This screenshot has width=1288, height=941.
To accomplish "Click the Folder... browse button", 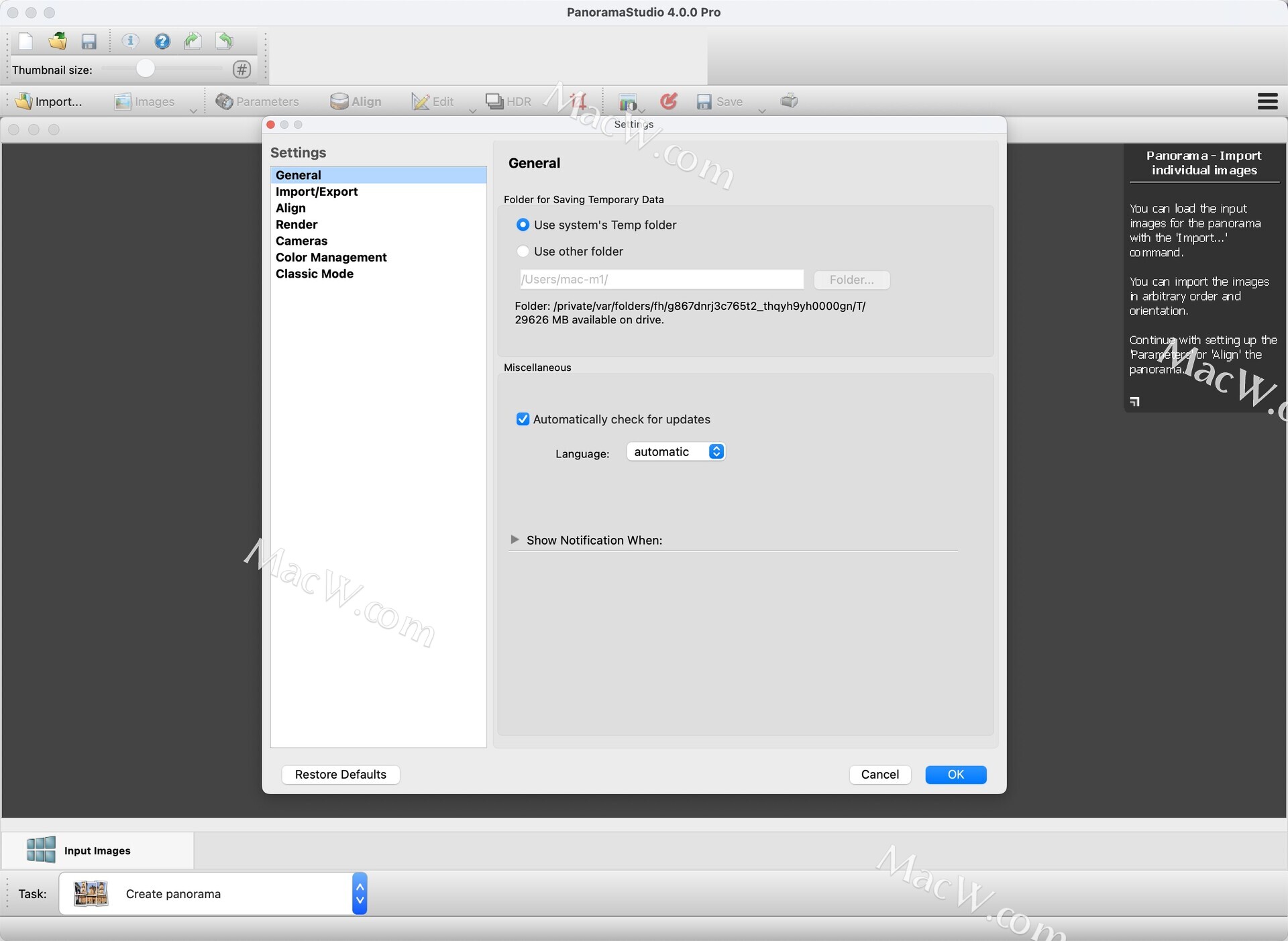I will (851, 280).
